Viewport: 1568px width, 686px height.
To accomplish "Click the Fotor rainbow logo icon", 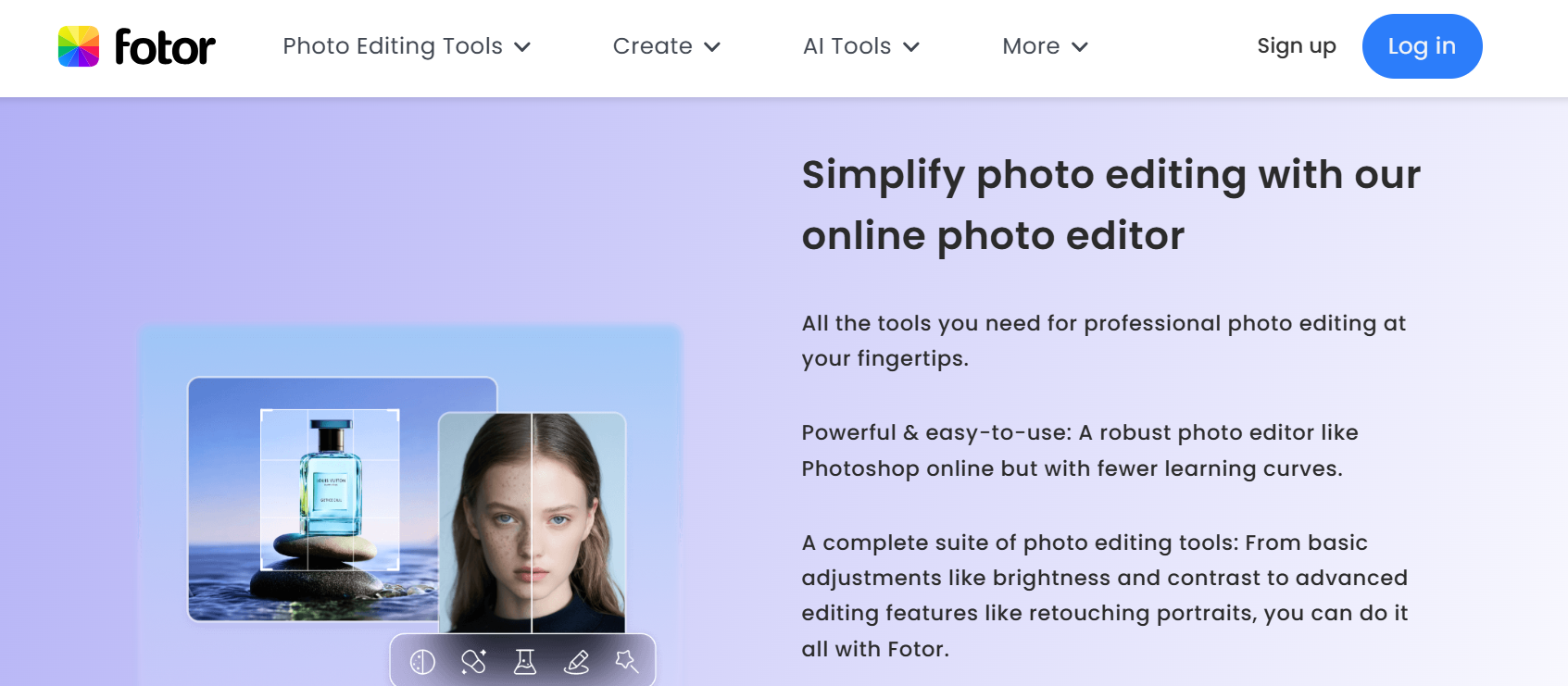I will point(79,46).
